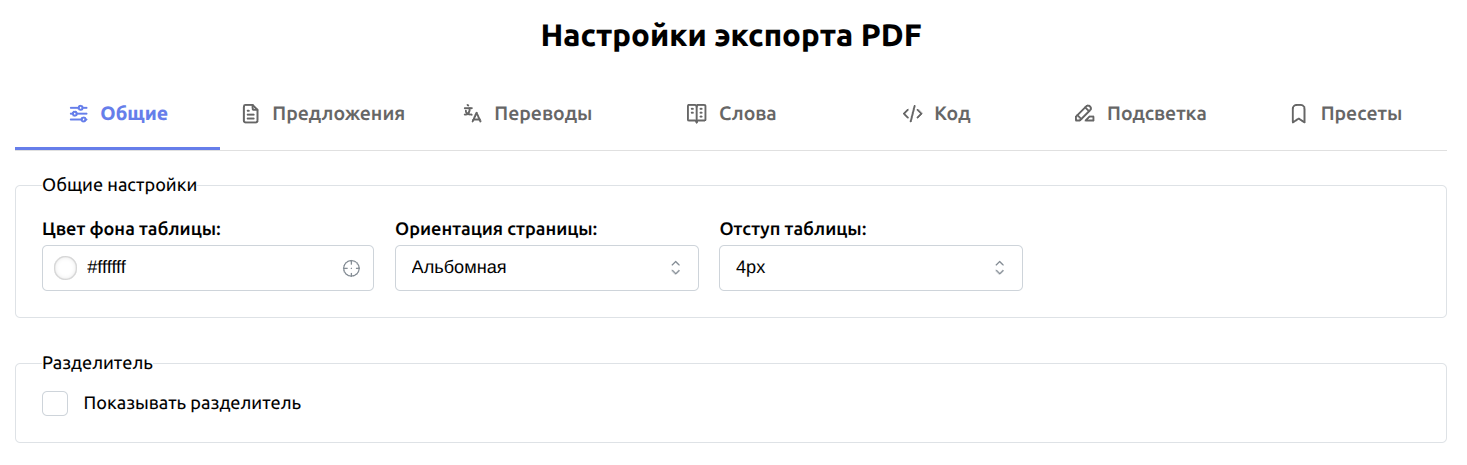This screenshot has width=1467, height=465.
Task: Select the Пресеты tab
Action: point(1360,114)
